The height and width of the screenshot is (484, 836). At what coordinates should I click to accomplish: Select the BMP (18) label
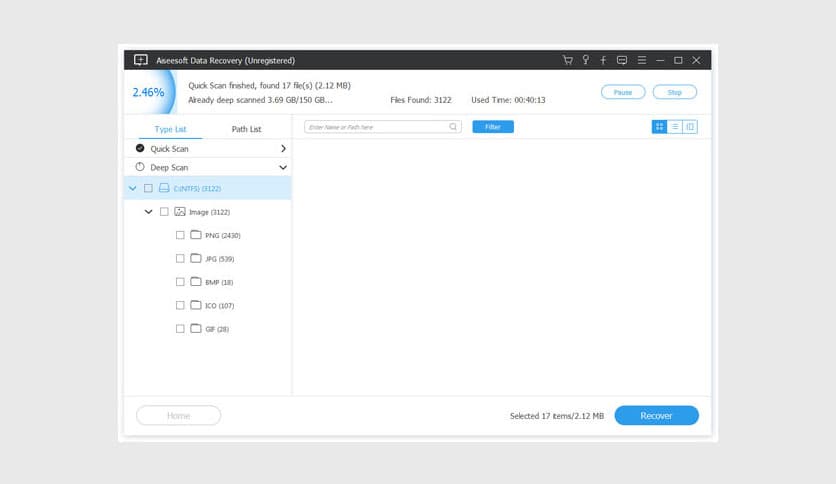coord(219,283)
